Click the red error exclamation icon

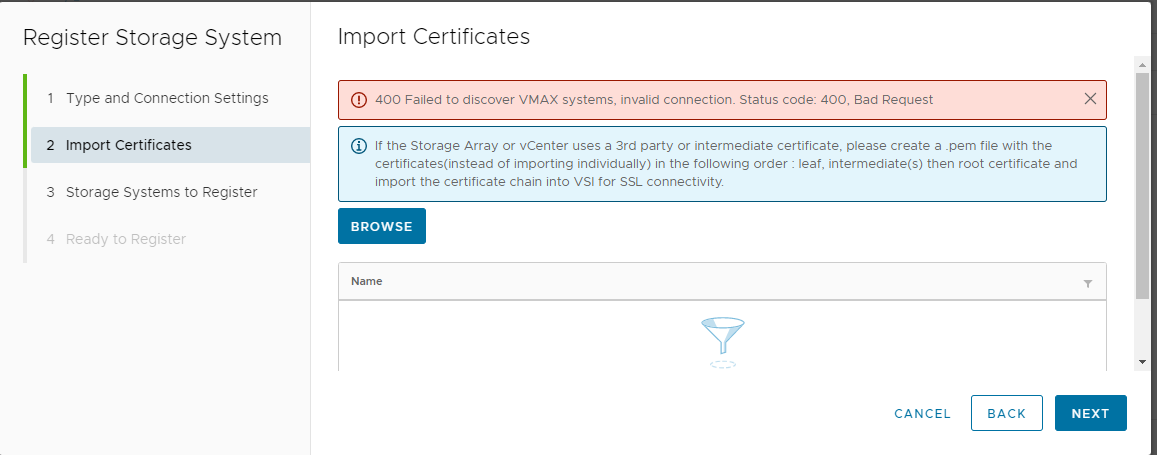tap(359, 100)
